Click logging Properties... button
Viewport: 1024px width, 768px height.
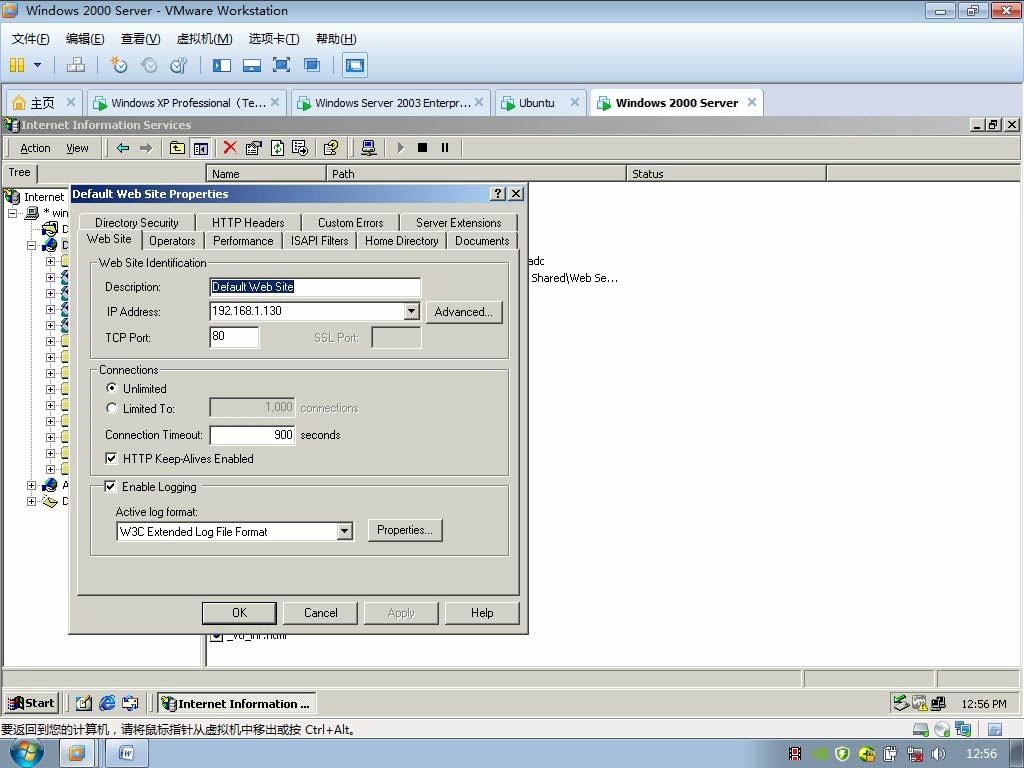pos(405,530)
